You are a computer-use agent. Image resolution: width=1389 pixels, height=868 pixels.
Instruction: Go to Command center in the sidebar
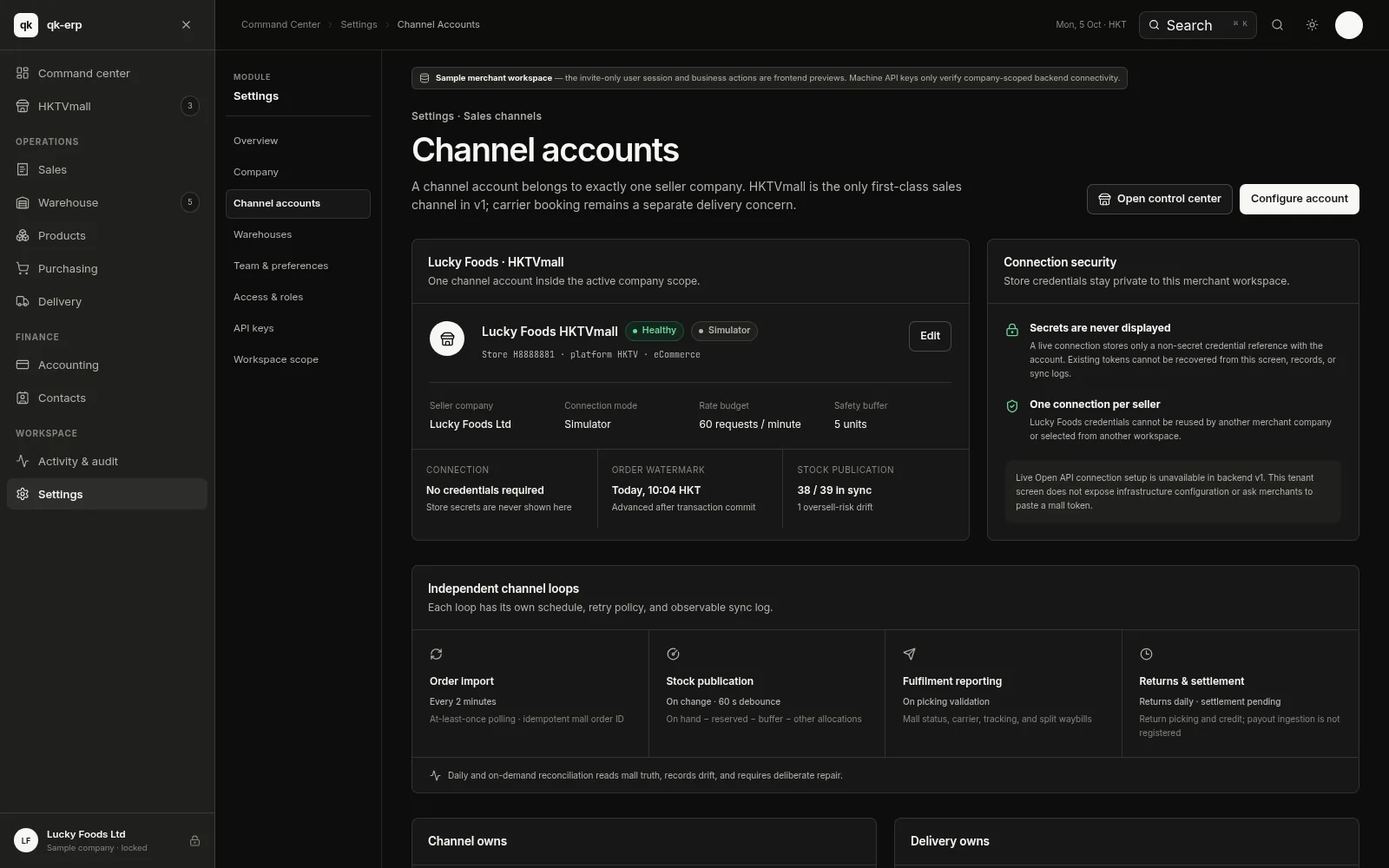point(107,73)
